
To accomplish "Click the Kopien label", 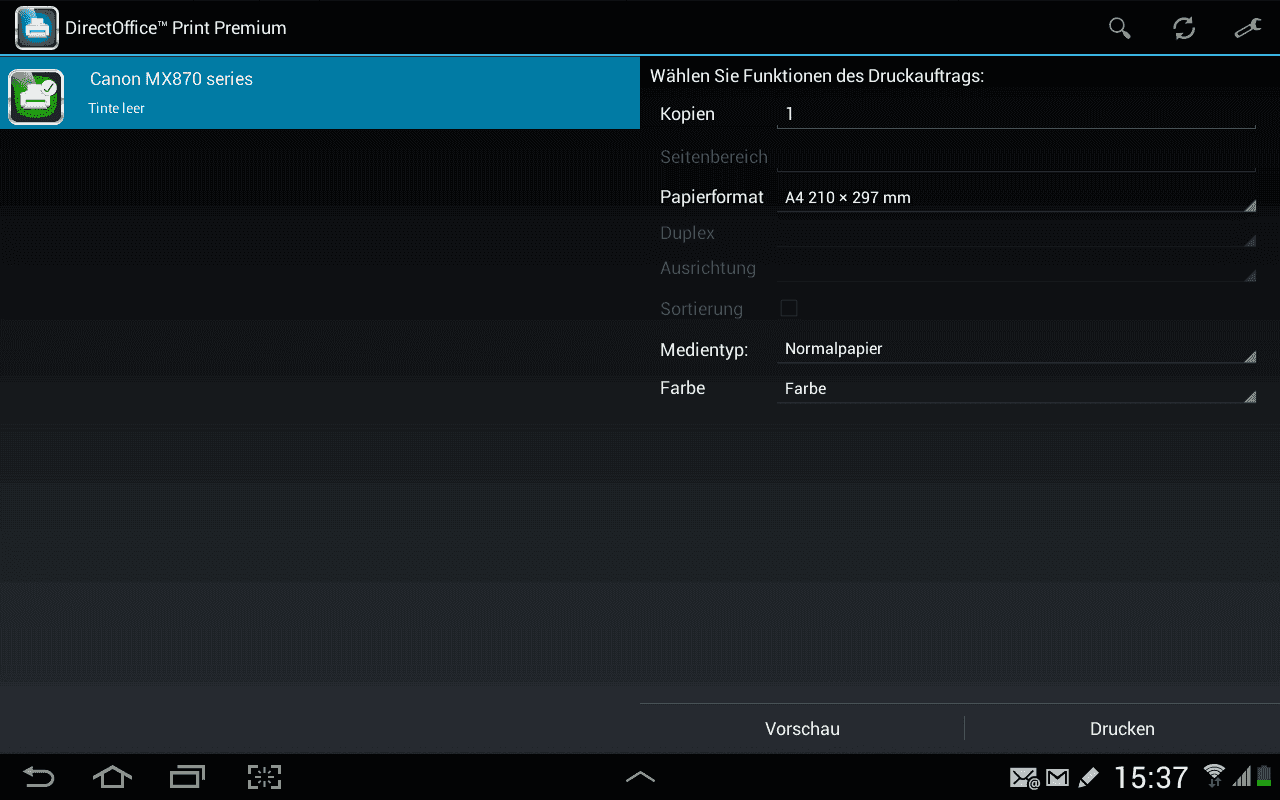I will [x=687, y=114].
